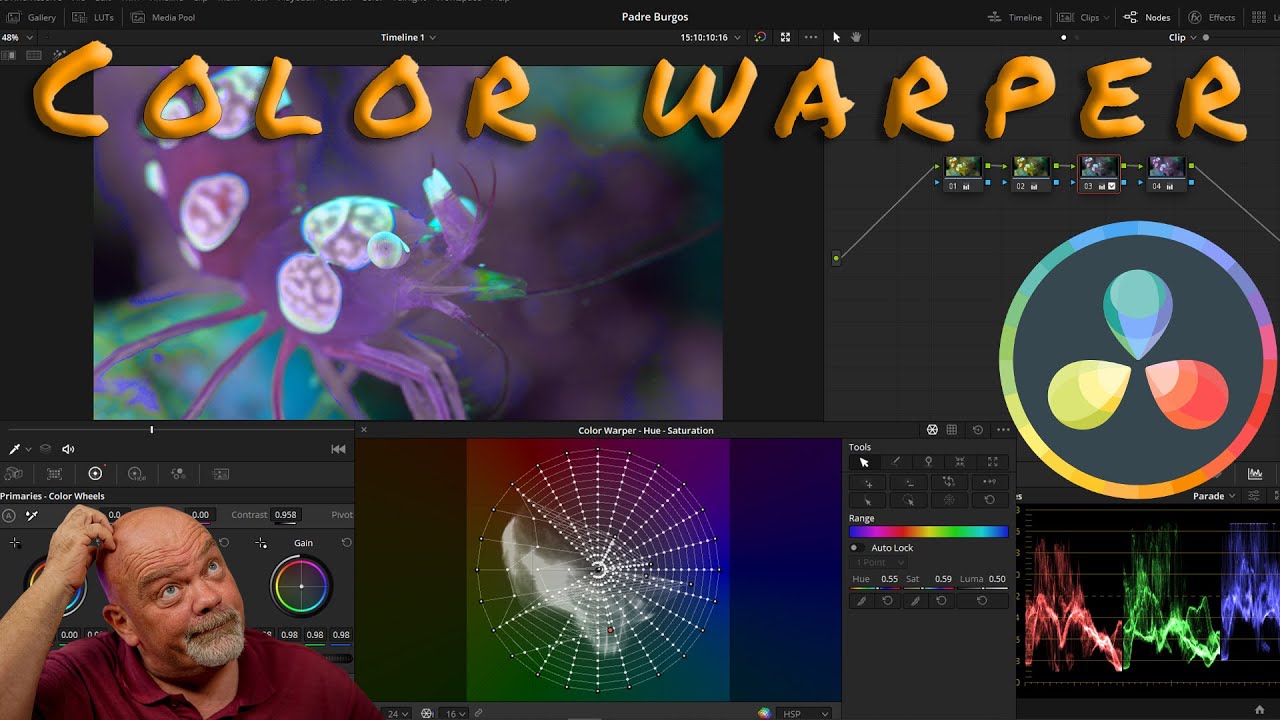The image size is (1280, 720).
Task: Select the qualifier eyedropper tool
Action: click(15, 449)
